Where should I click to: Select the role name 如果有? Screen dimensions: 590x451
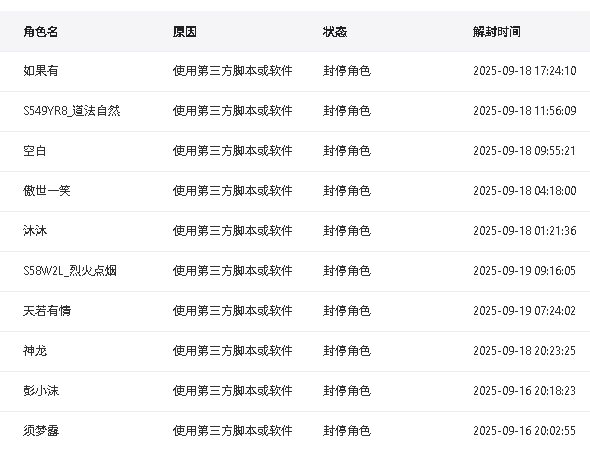41,71
